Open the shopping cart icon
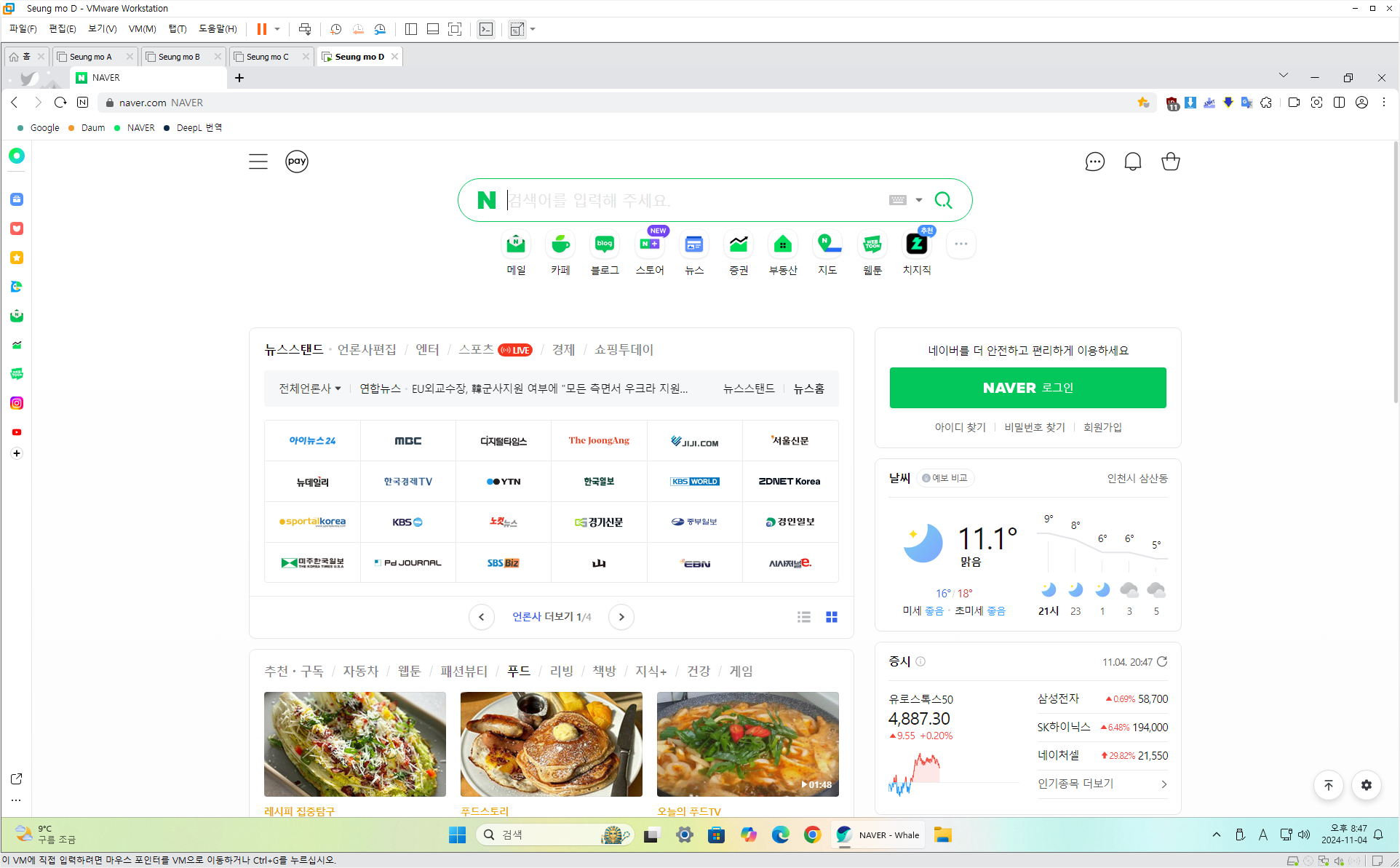 pyautogui.click(x=1170, y=162)
